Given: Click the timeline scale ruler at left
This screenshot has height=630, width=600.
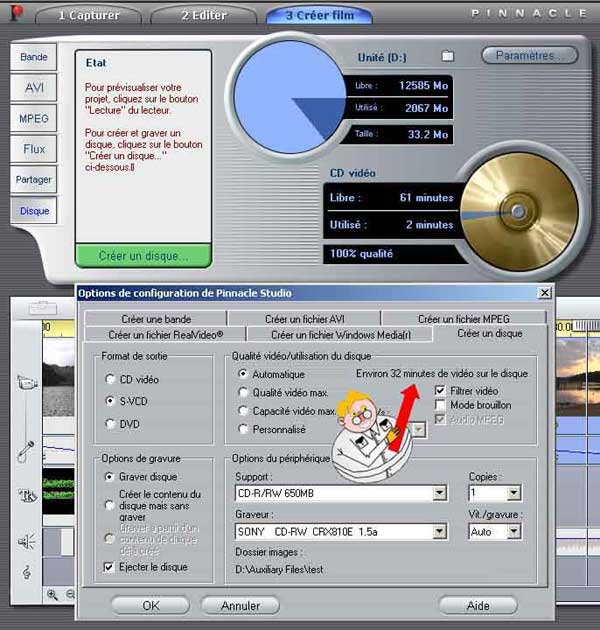Looking at the screenshot, I should (x=58, y=328).
